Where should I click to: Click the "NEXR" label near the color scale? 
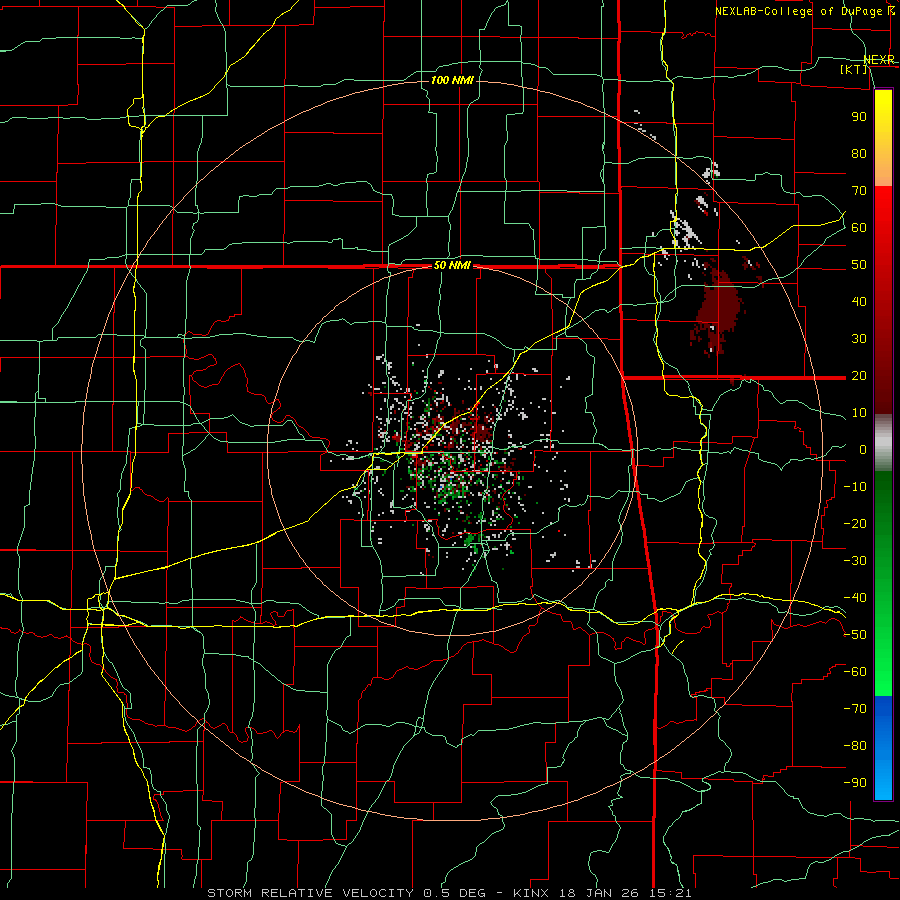[879, 60]
